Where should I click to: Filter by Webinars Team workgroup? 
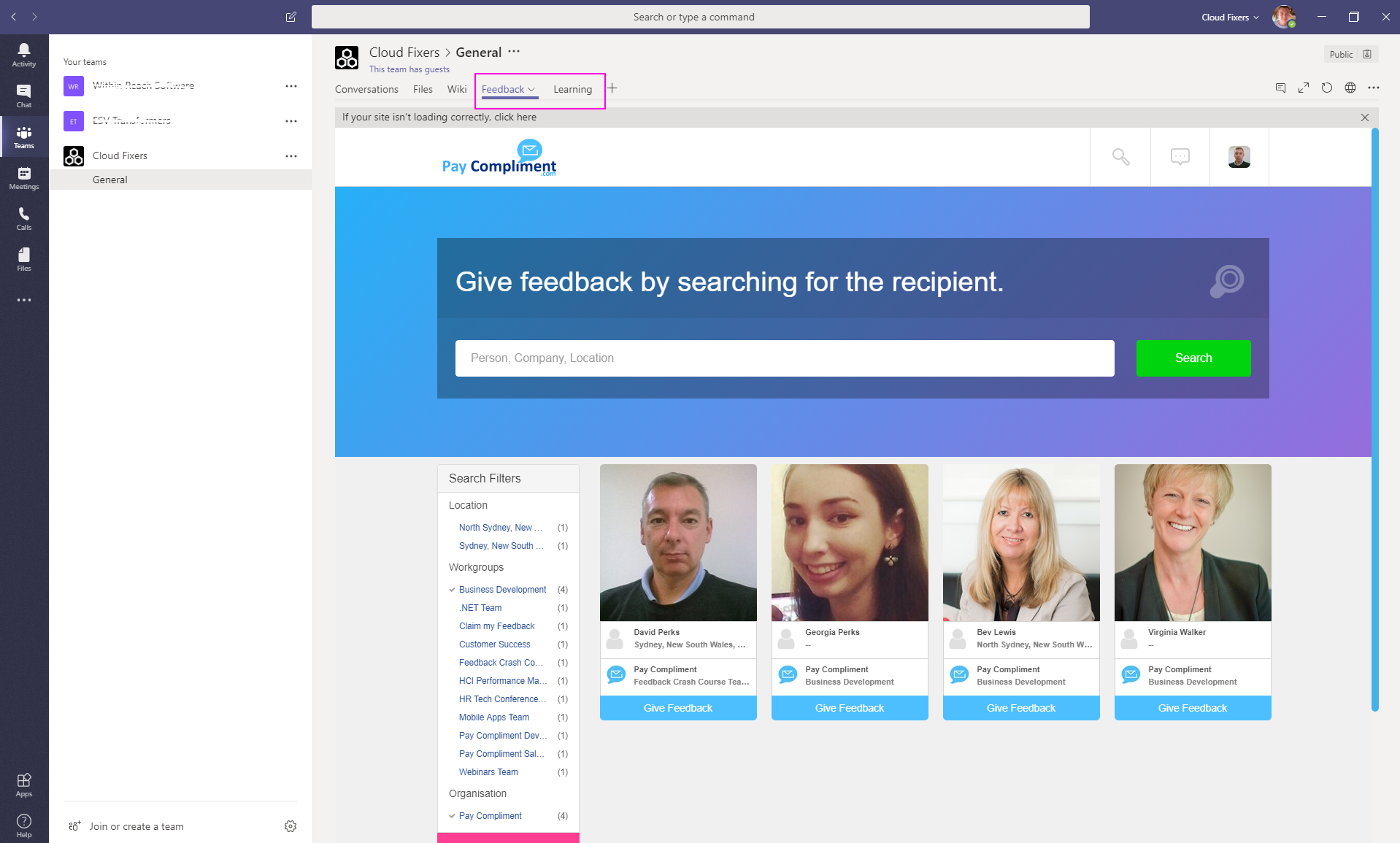488,772
